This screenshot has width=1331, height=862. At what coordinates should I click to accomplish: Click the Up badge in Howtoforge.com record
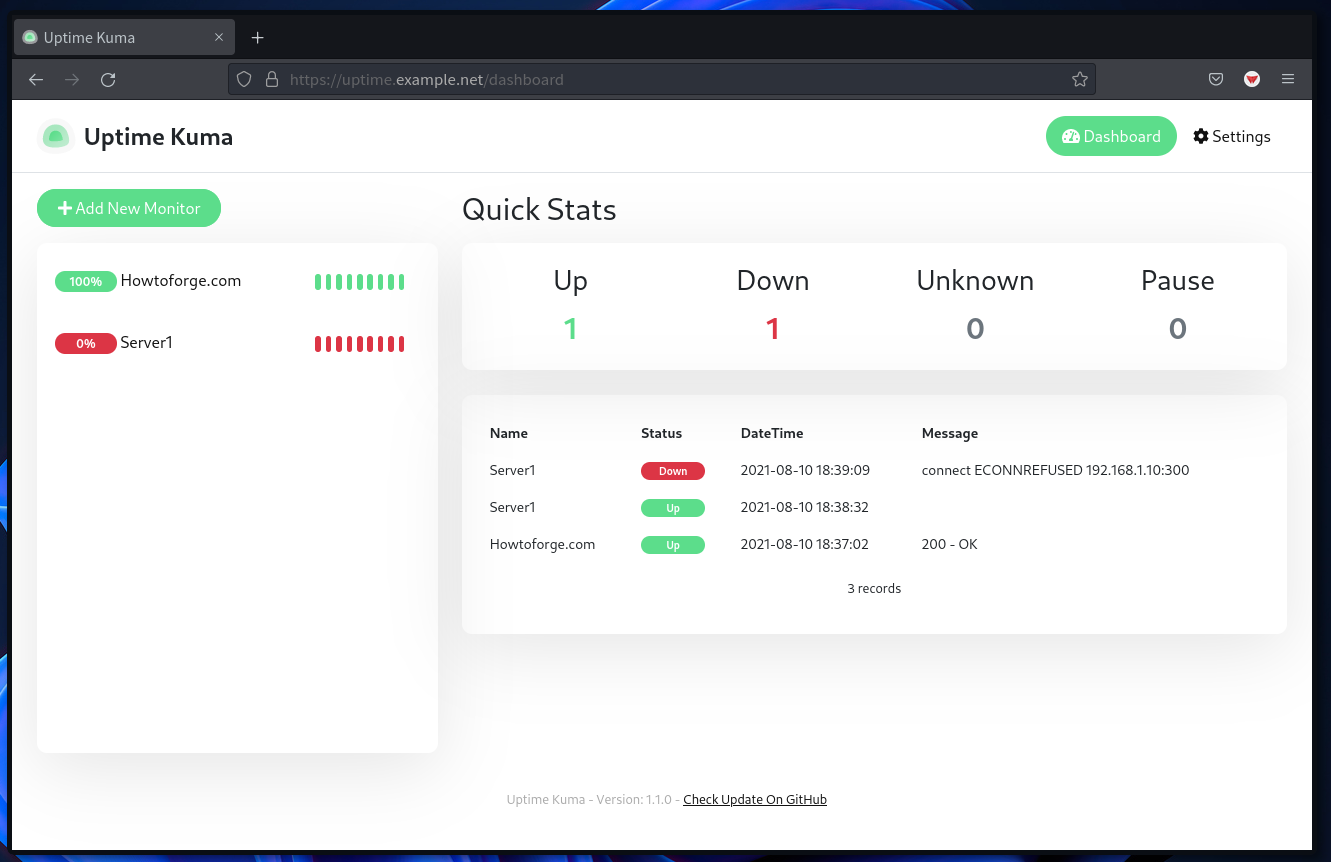[x=673, y=545]
